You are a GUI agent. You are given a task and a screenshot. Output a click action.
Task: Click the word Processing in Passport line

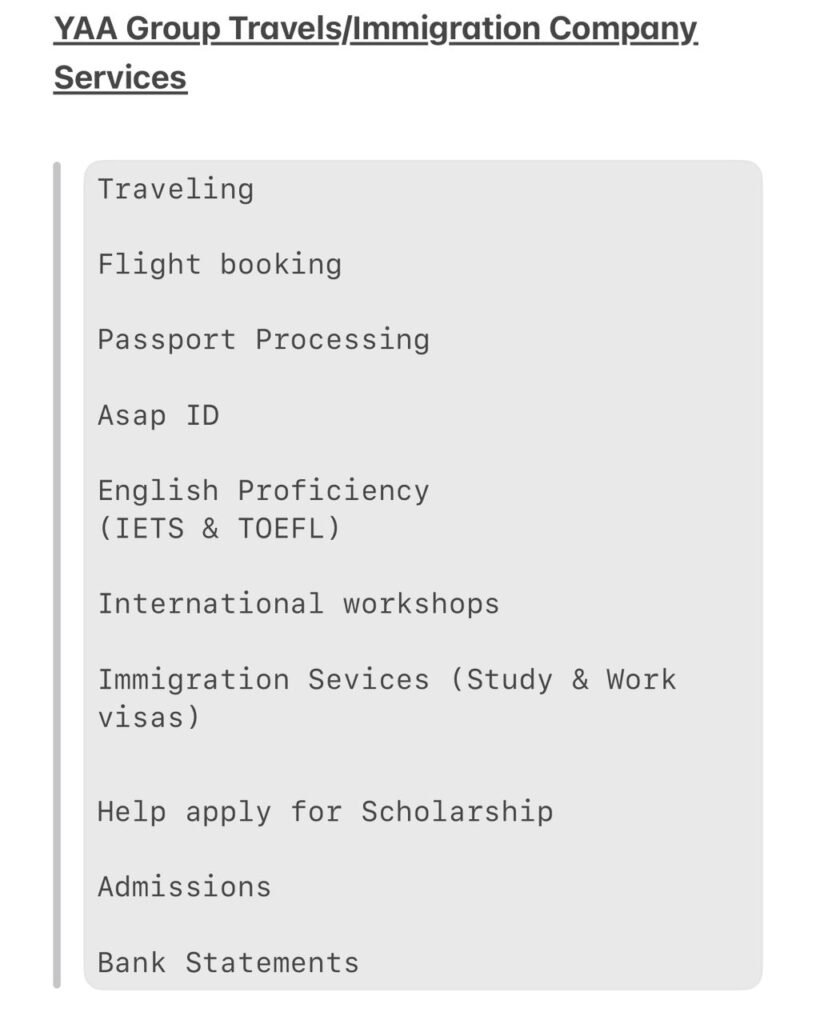(342, 340)
